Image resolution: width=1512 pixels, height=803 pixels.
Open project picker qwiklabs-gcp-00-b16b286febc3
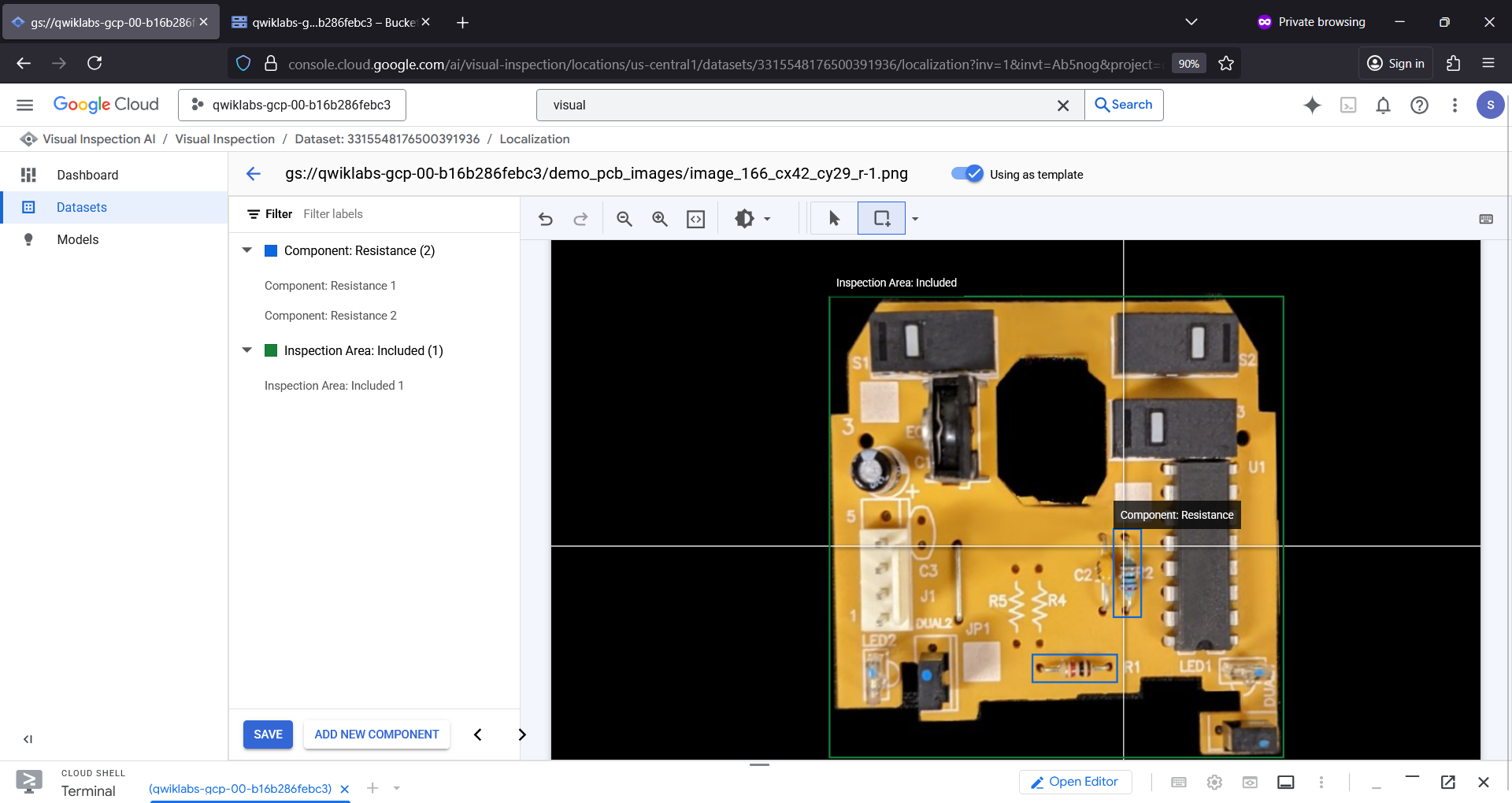point(292,105)
